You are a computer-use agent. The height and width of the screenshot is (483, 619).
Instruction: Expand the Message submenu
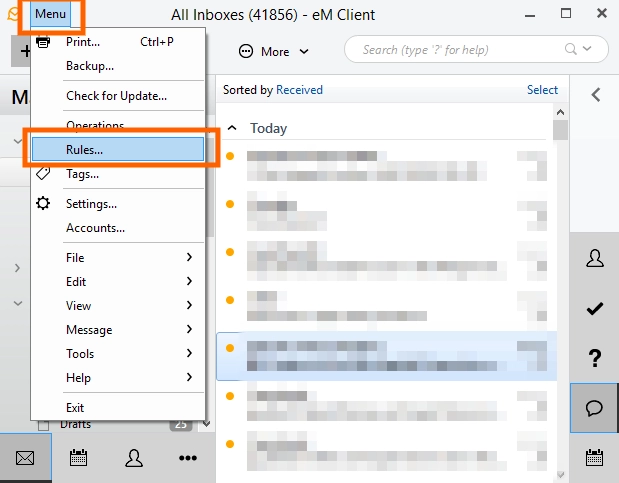[x=118, y=330]
